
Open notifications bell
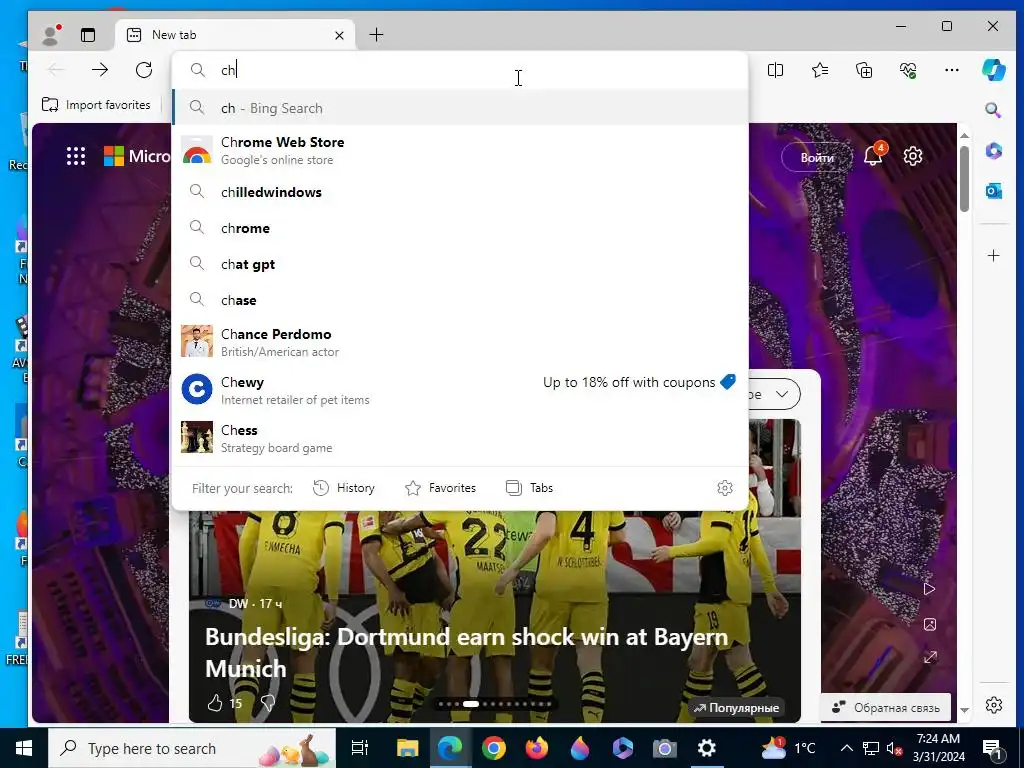tap(873, 155)
